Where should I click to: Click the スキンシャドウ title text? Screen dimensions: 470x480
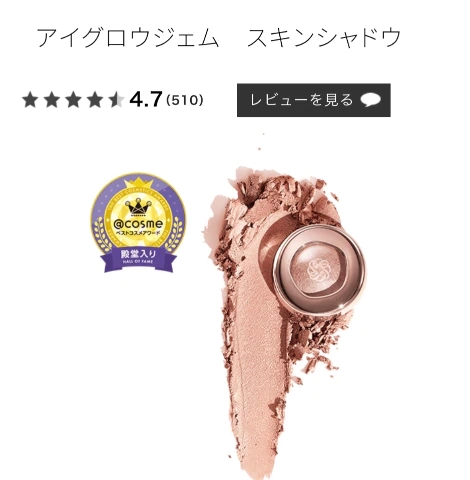324,37
